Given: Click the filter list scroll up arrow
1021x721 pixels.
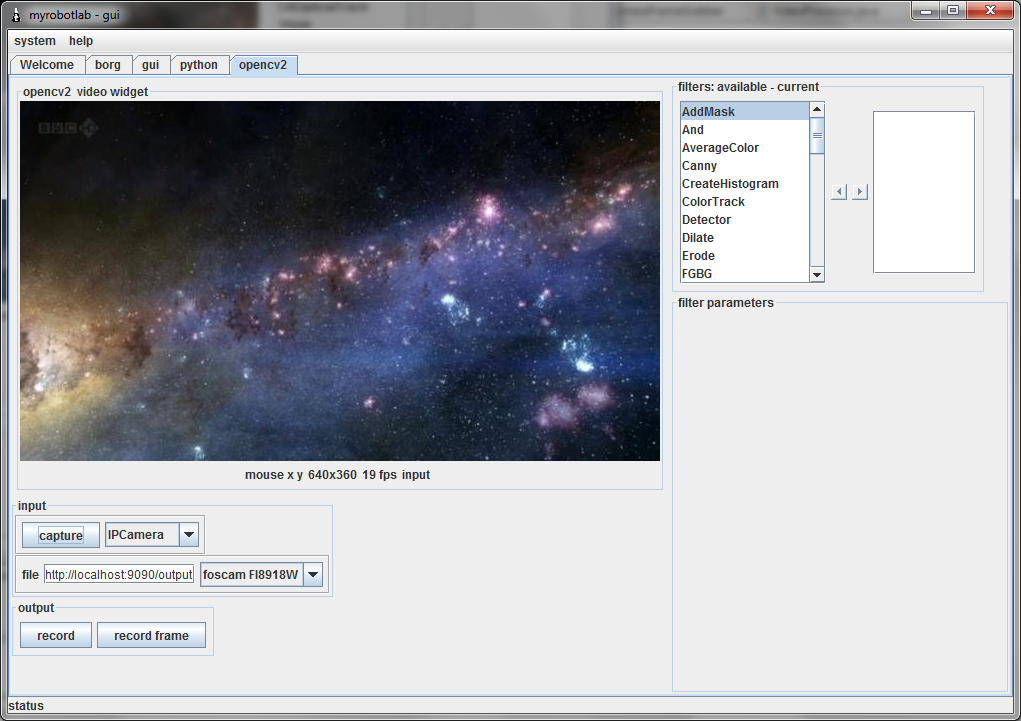Looking at the screenshot, I should 817,109.
